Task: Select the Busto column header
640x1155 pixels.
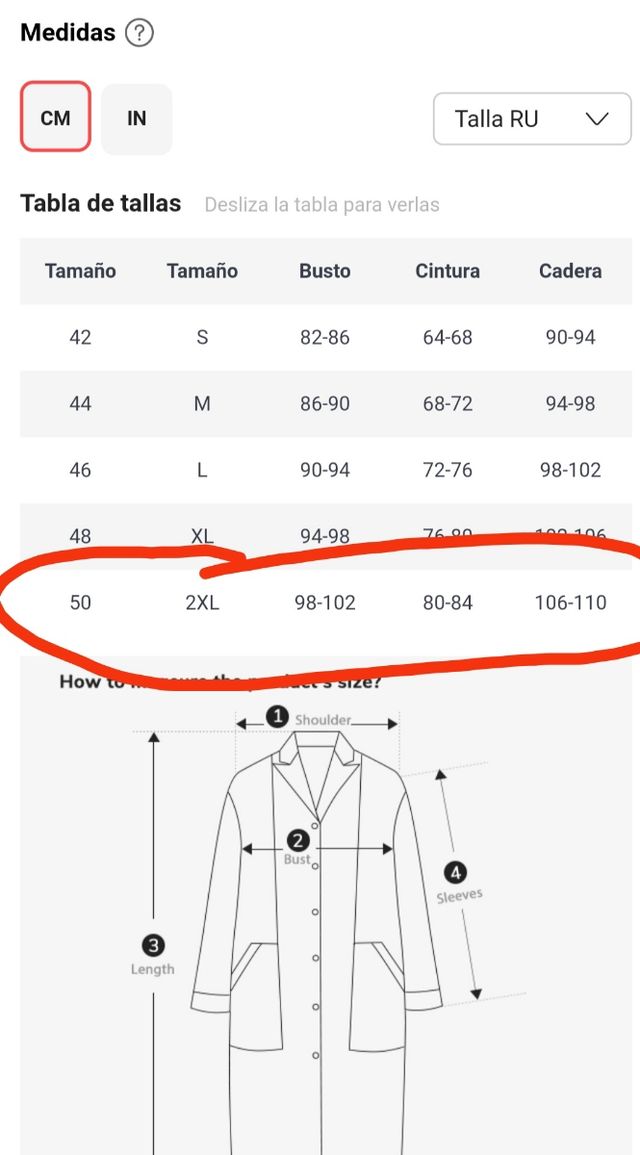Action: click(325, 271)
